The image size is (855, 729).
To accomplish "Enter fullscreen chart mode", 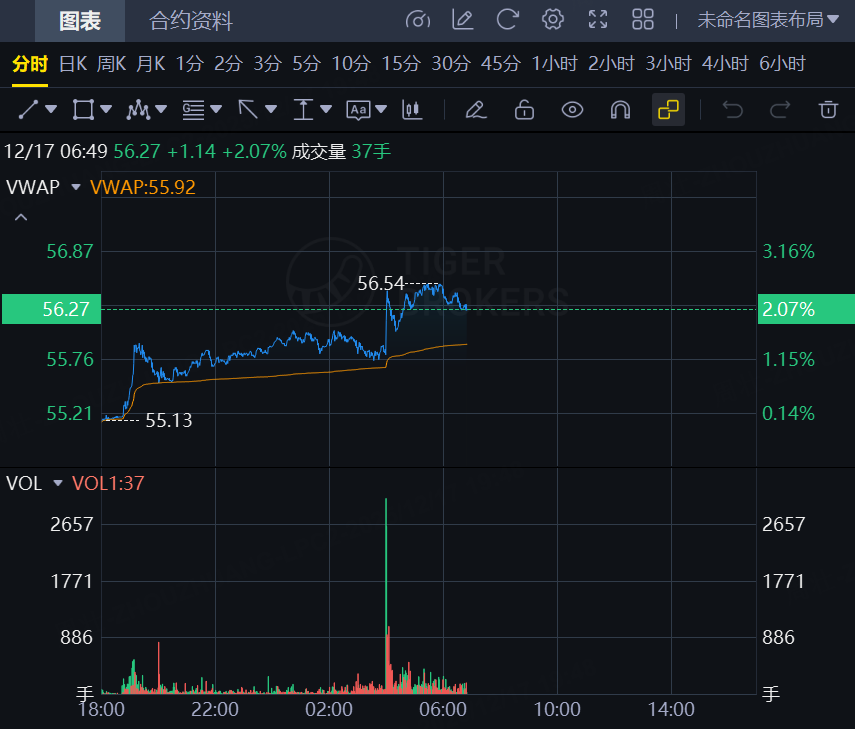I will [598, 19].
